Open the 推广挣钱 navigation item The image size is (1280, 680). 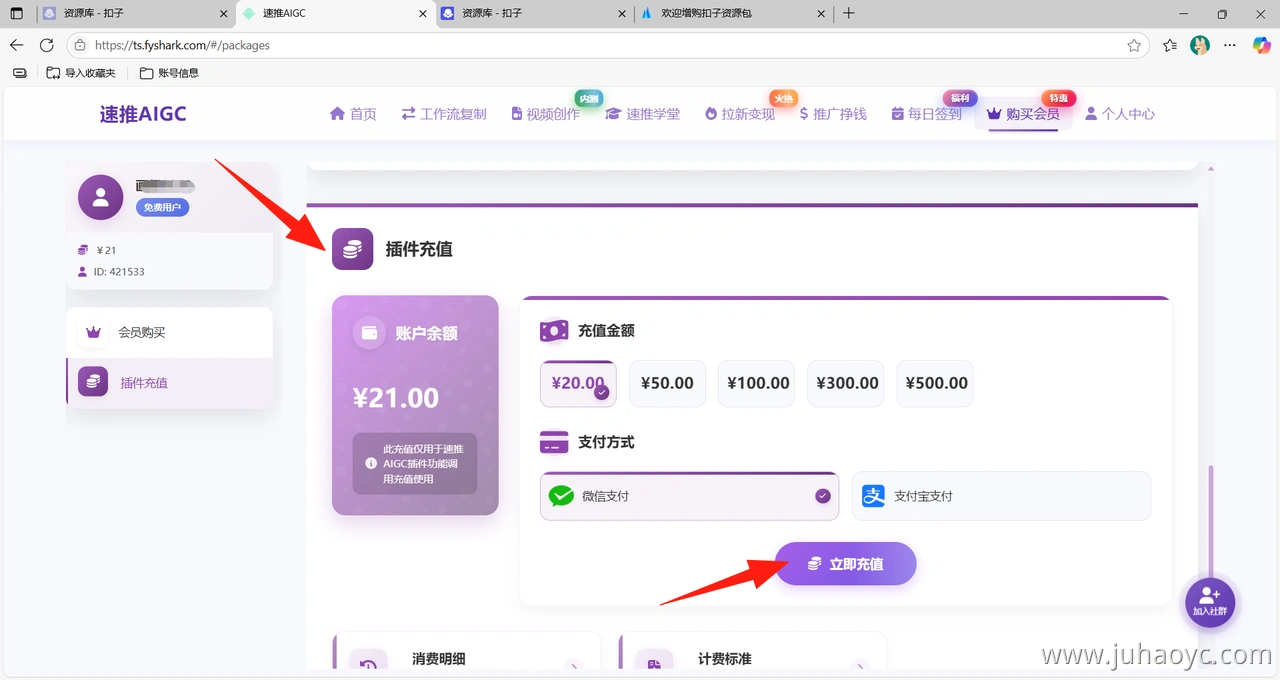click(833, 114)
